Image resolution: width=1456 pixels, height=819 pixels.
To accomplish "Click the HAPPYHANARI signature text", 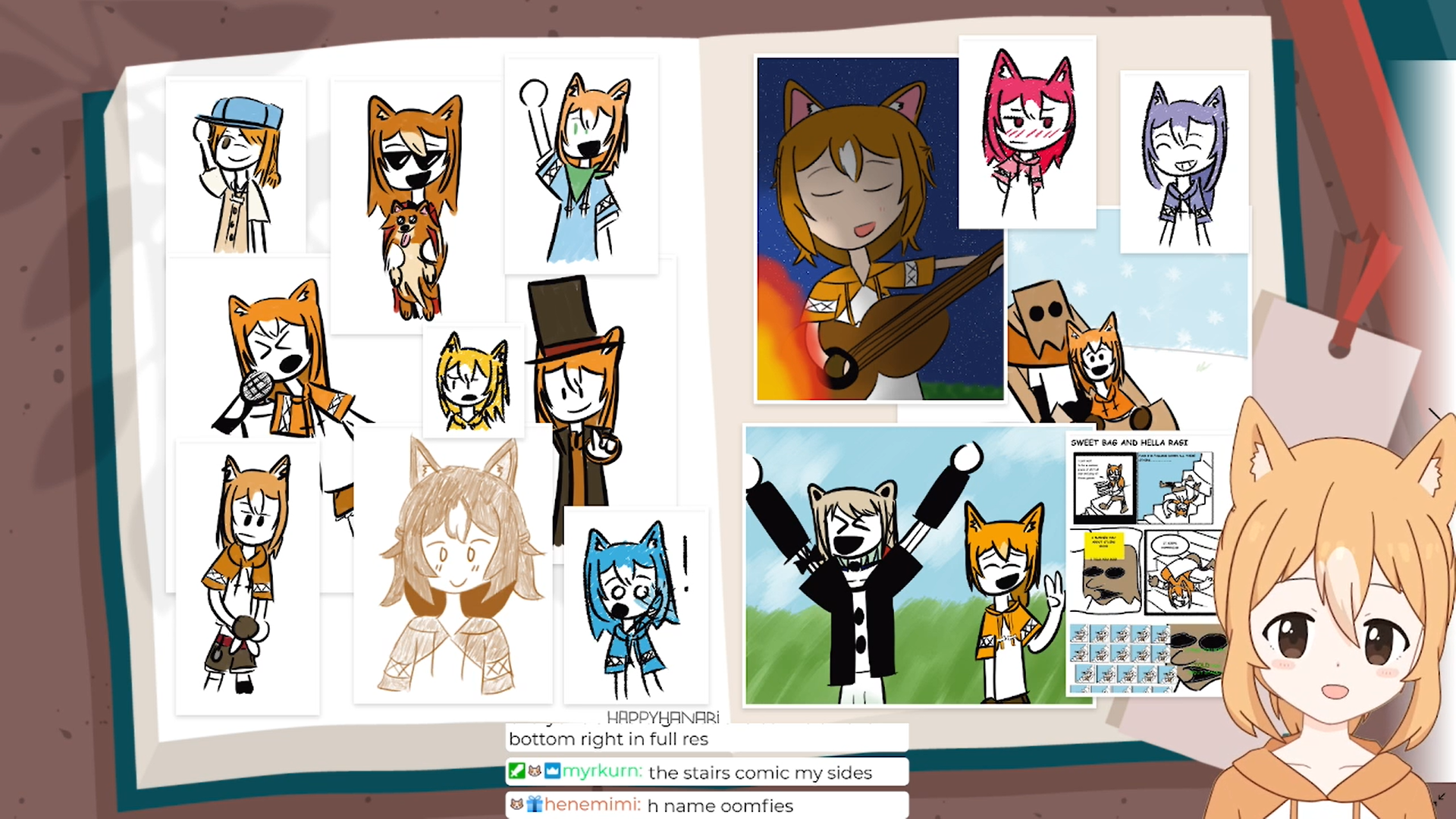I will (x=663, y=717).
